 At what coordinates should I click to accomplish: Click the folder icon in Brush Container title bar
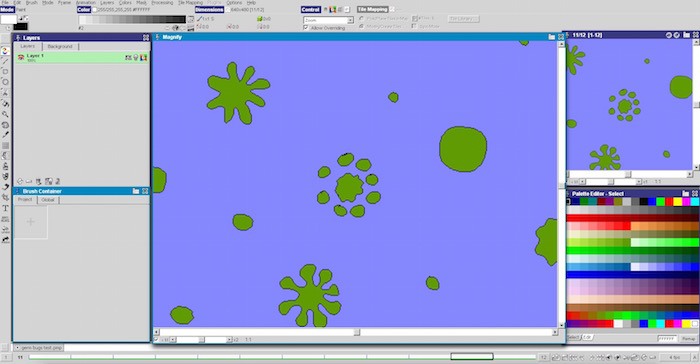[x=136, y=191]
